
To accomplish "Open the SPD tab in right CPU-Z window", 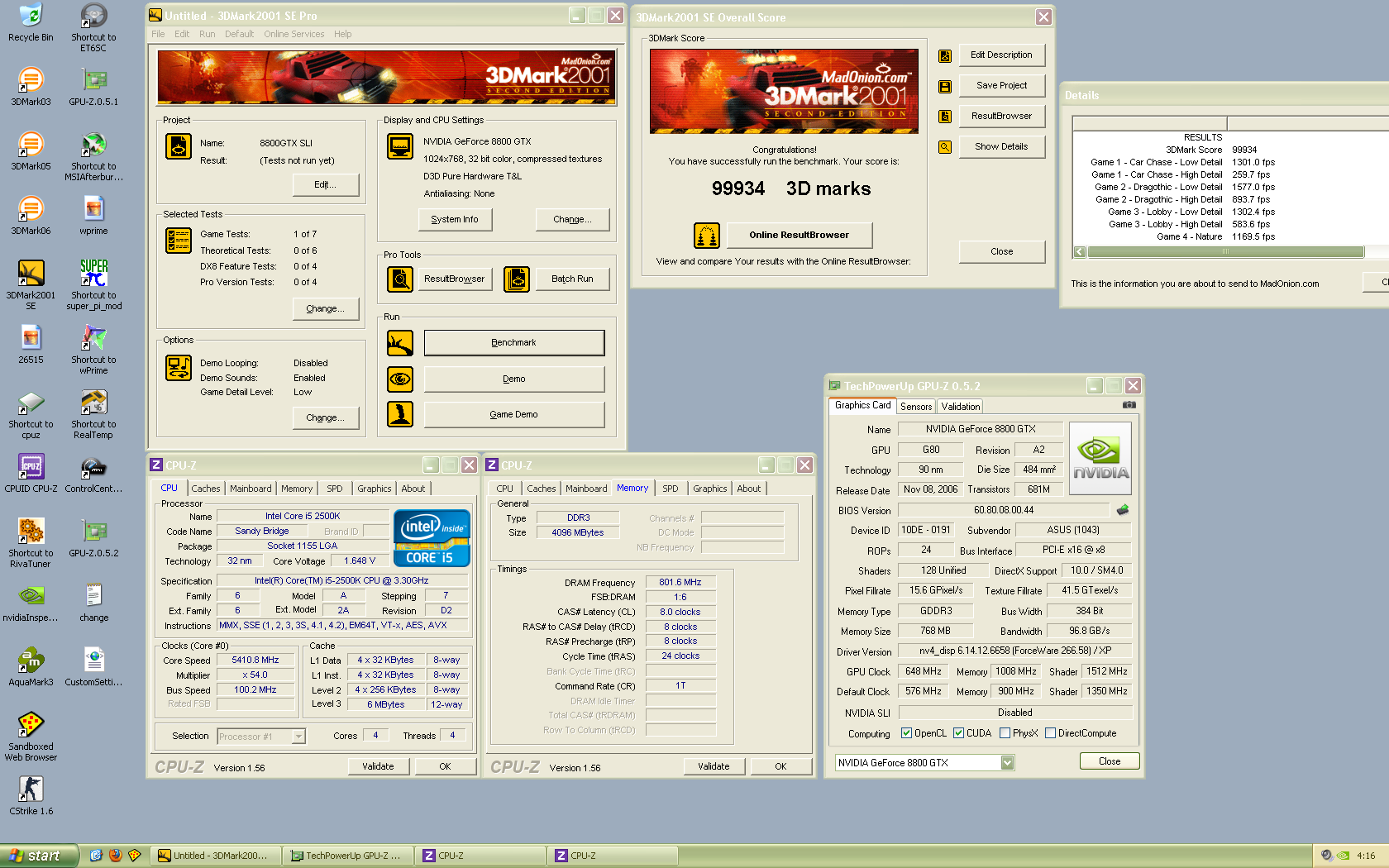I will (x=671, y=489).
